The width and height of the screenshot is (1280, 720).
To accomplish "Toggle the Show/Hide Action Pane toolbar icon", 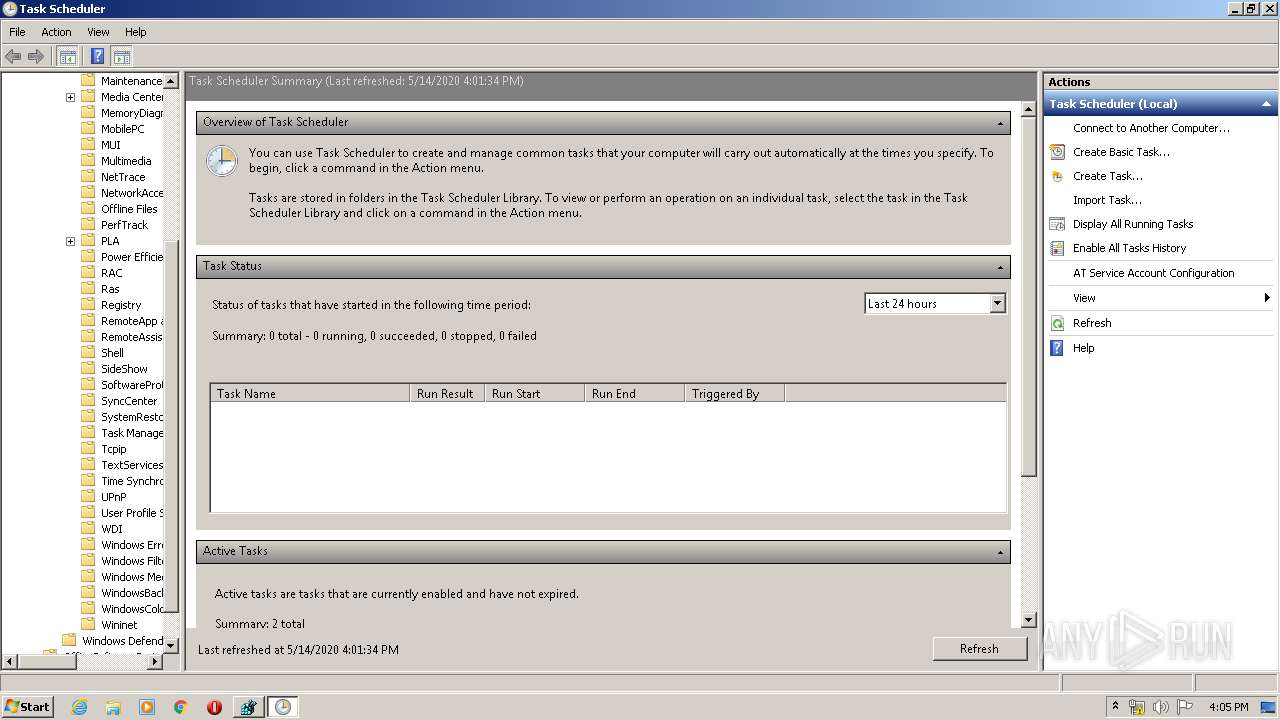I will point(122,56).
